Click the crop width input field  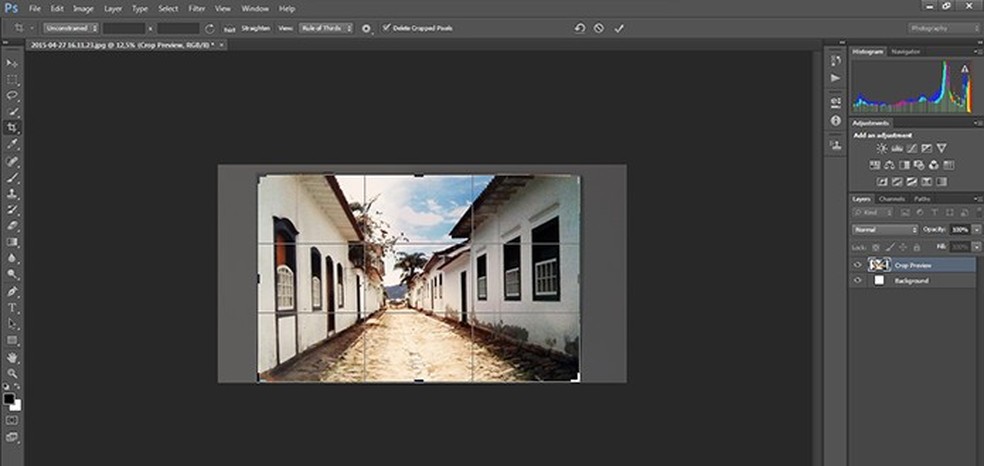tap(125, 28)
